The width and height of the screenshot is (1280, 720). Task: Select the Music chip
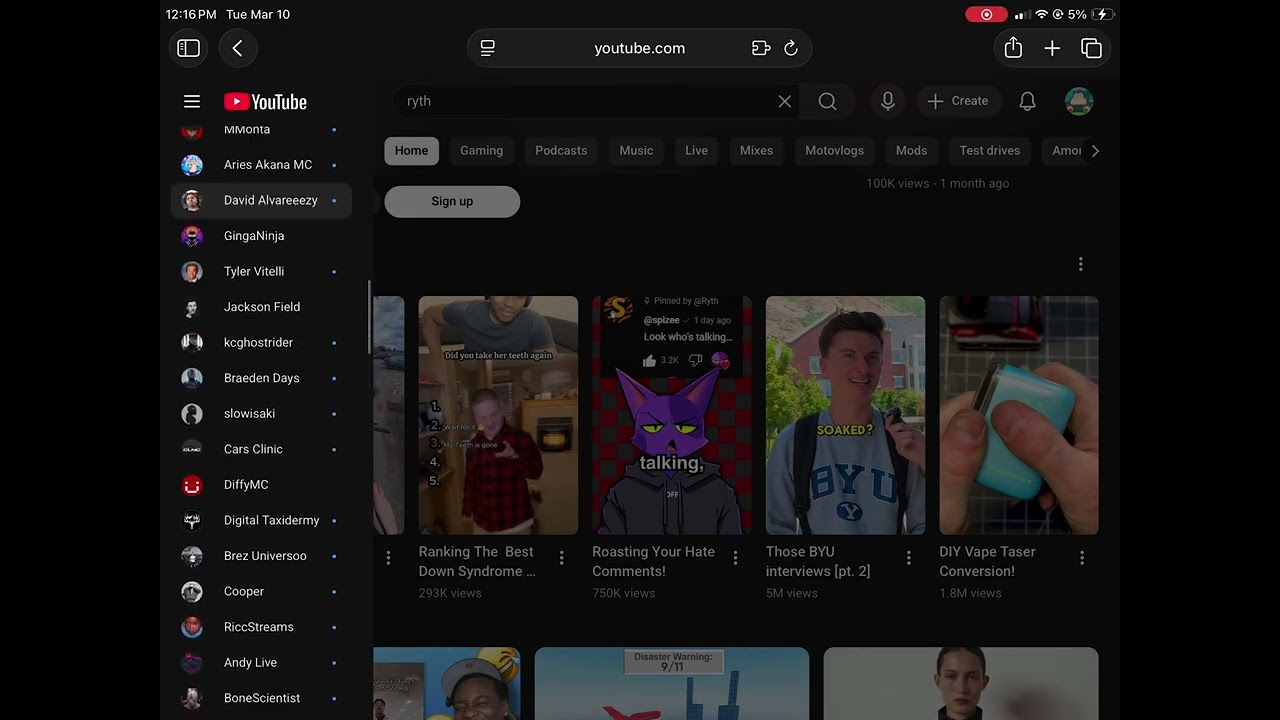pyautogui.click(x=636, y=151)
